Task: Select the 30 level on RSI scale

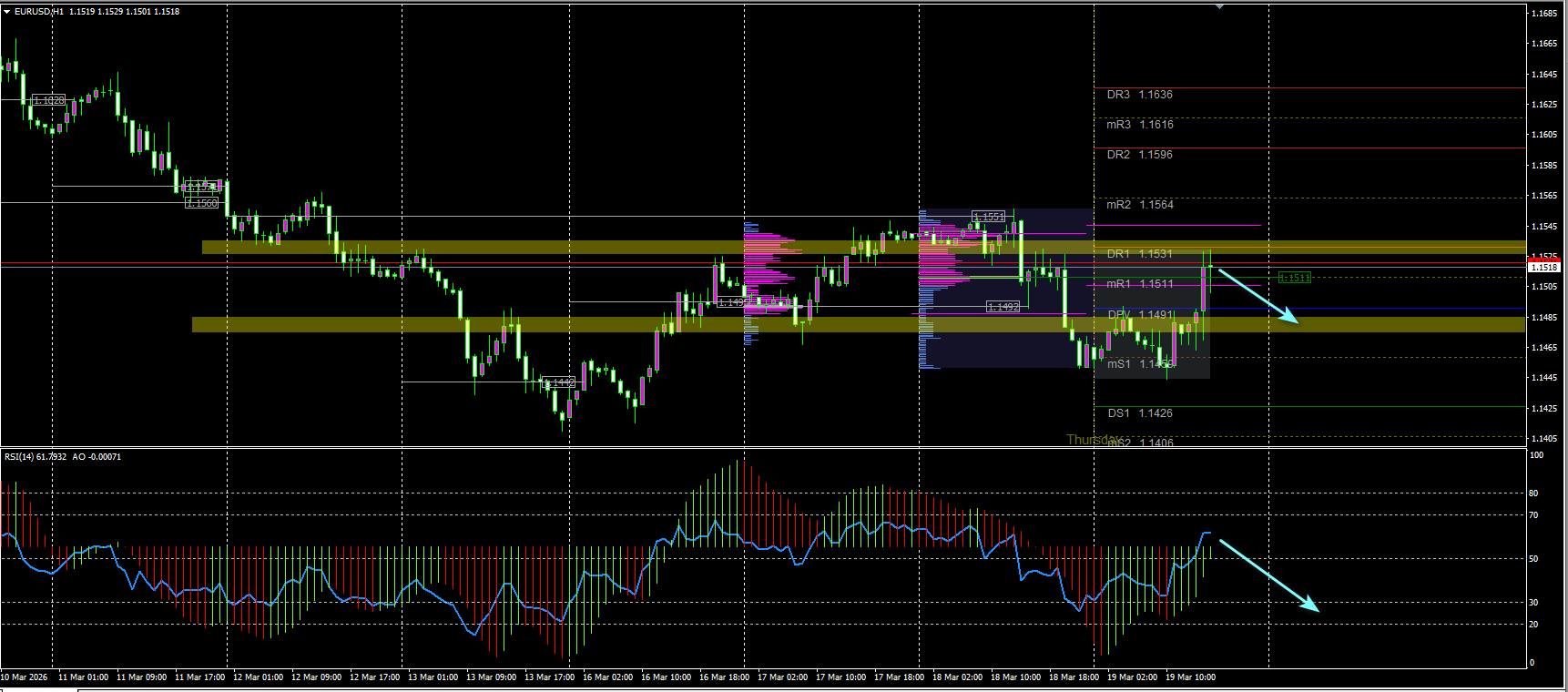Action: [1534, 603]
